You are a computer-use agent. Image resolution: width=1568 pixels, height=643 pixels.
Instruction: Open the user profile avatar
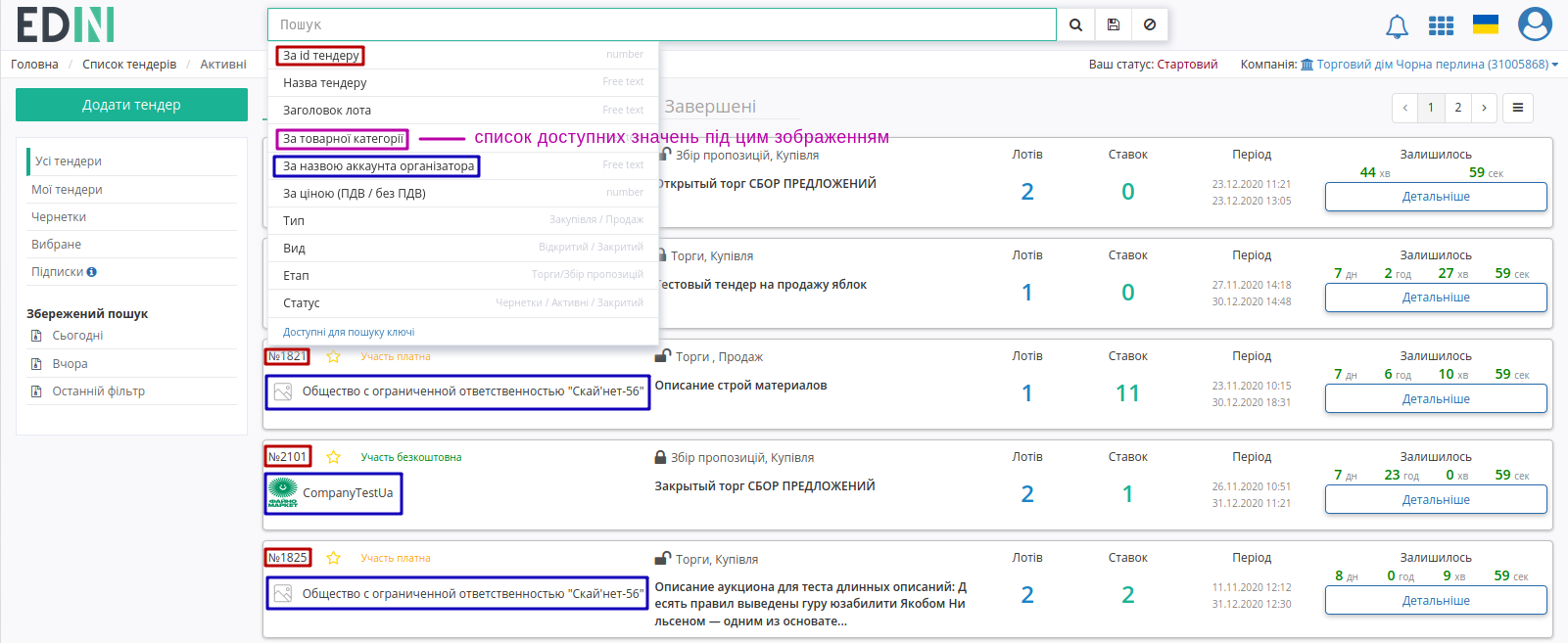click(x=1535, y=24)
